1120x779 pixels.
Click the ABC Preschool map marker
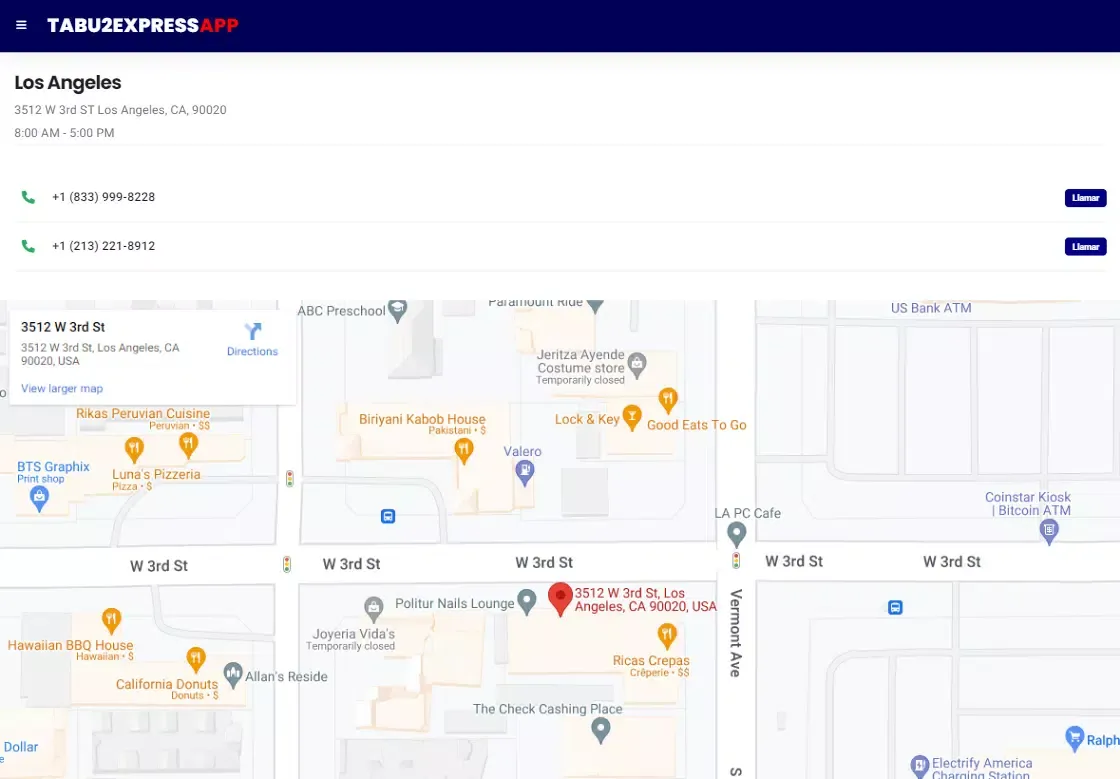pyautogui.click(x=398, y=311)
